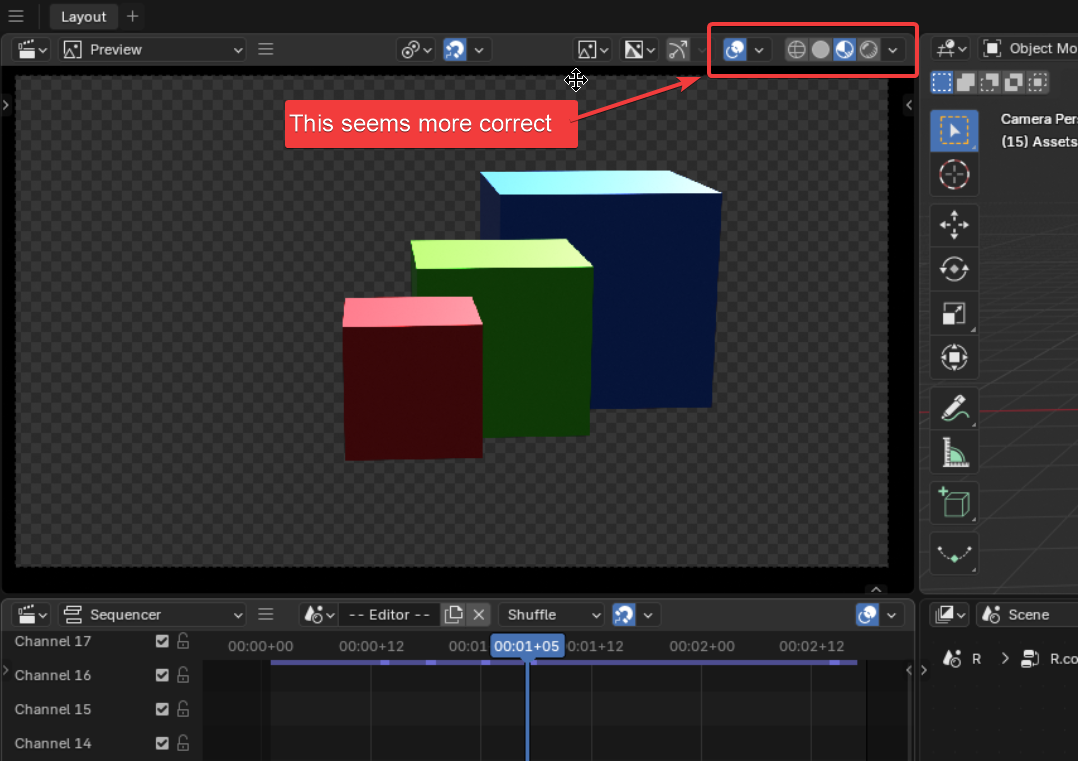Expand preview snapping options arrow
This screenshot has width=1078, height=761.
[479, 49]
